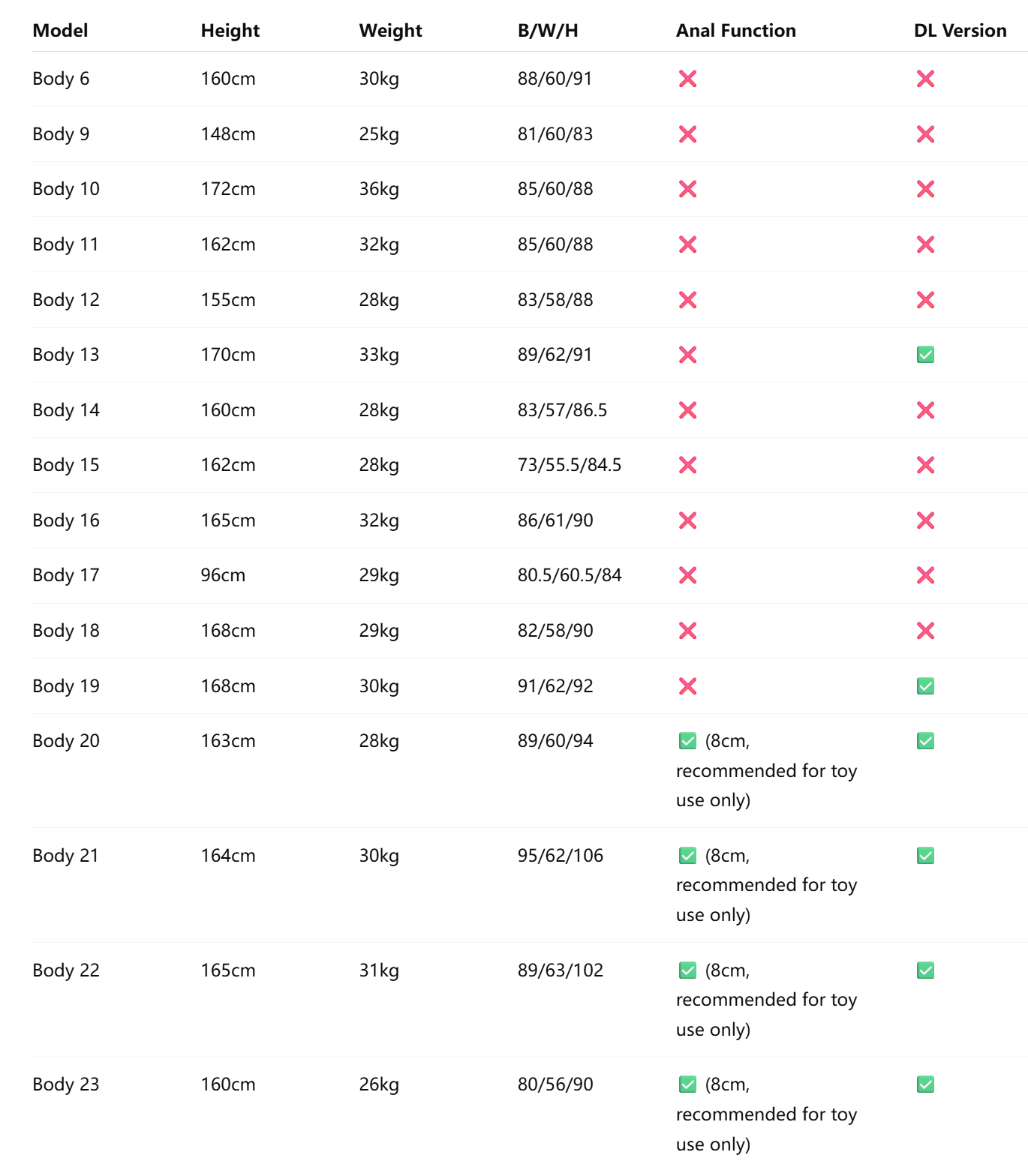Click Body 17's DL Version red cross

[925, 575]
